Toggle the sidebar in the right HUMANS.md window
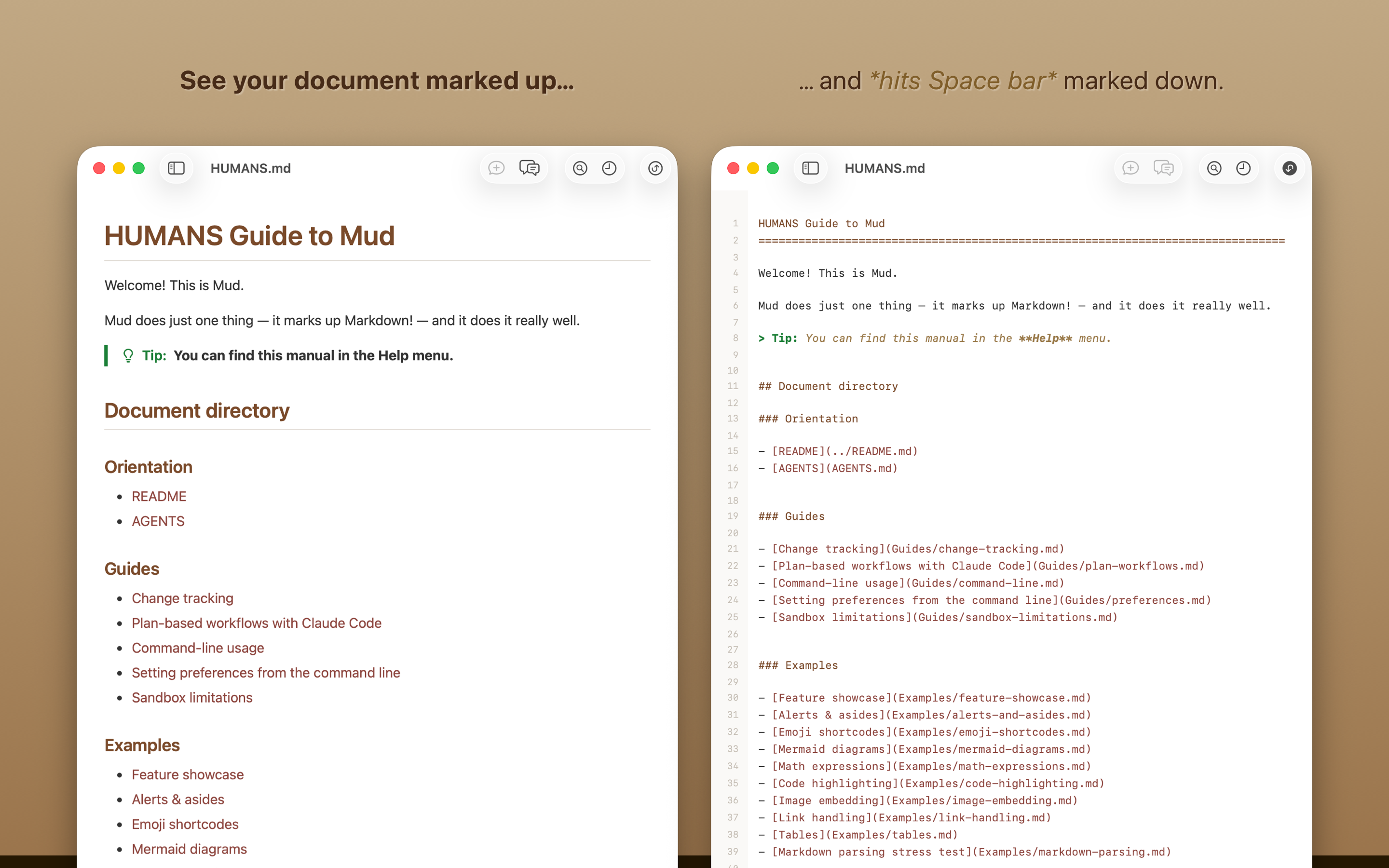 coord(810,168)
